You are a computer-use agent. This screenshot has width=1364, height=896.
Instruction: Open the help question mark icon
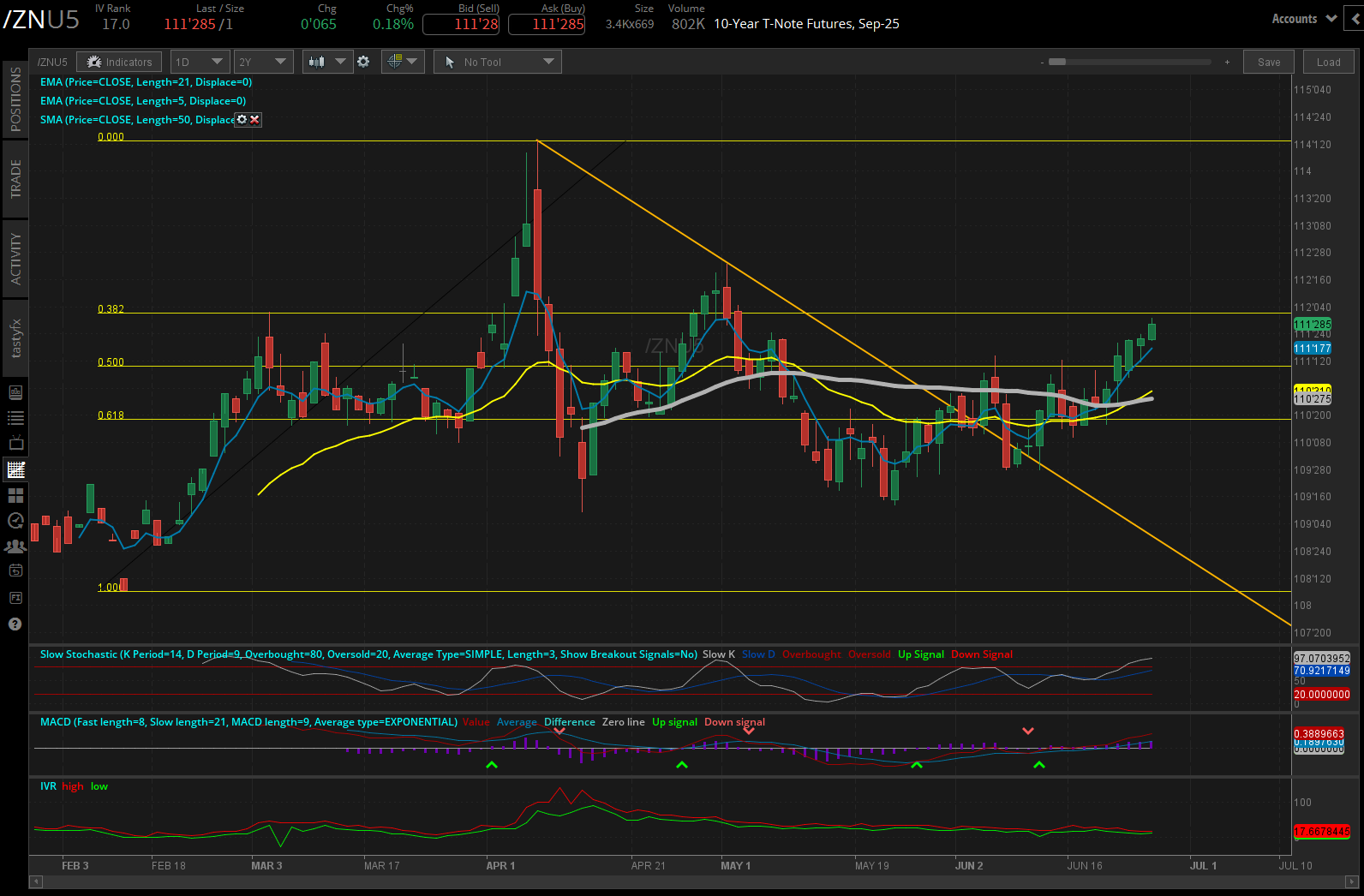point(15,624)
